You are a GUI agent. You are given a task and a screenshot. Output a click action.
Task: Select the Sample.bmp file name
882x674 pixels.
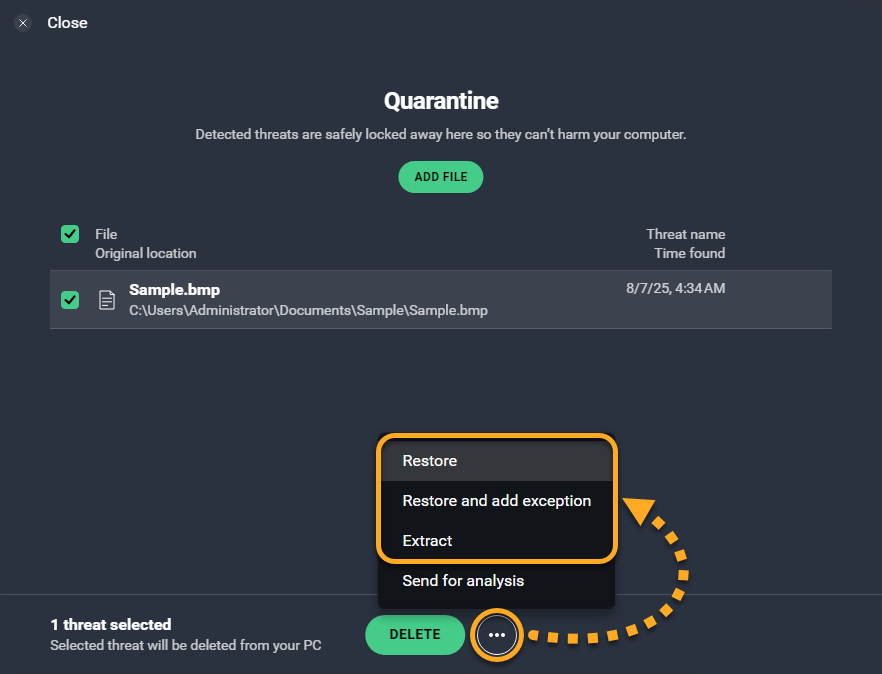[174, 290]
